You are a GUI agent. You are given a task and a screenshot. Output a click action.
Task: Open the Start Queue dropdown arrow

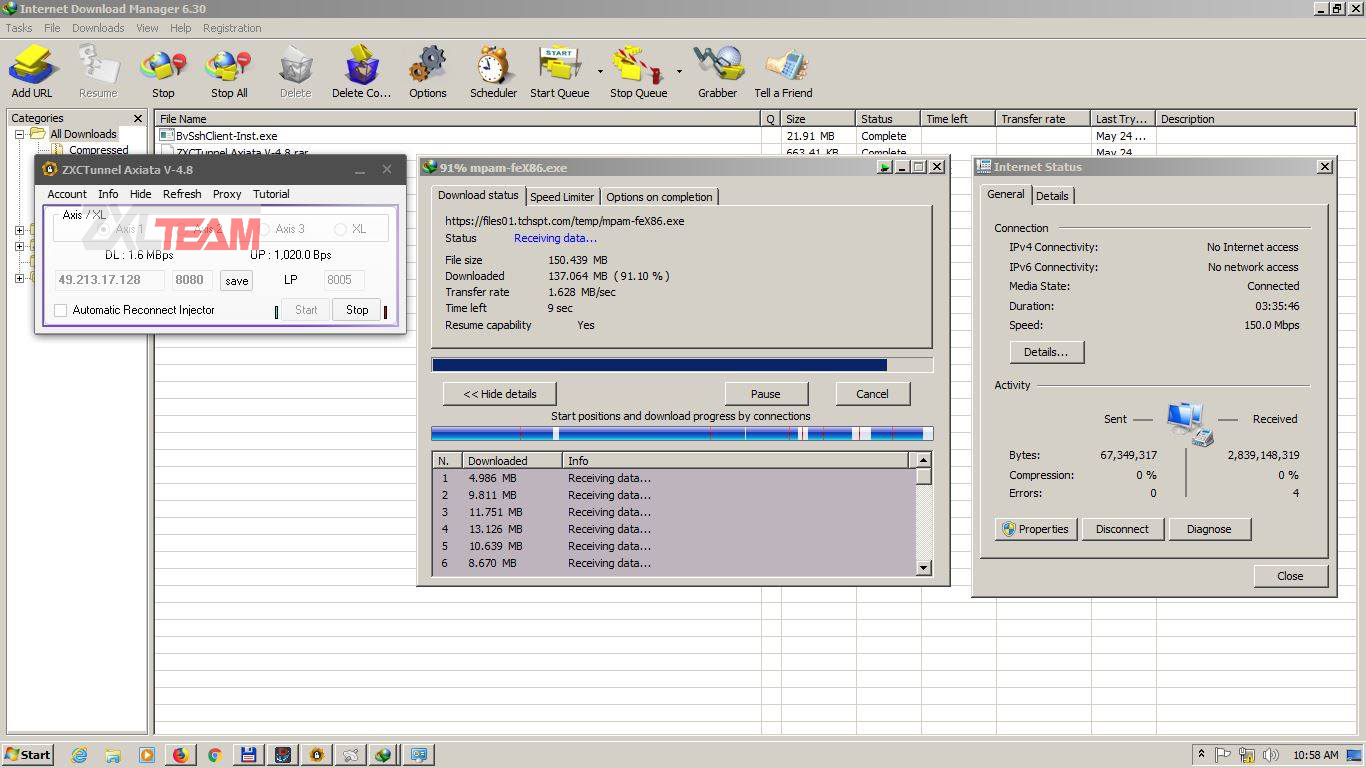(600, 72)
